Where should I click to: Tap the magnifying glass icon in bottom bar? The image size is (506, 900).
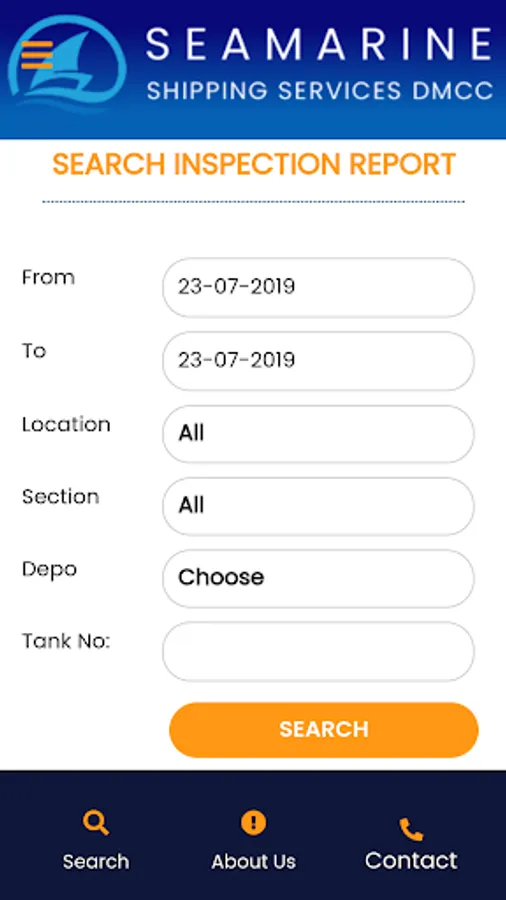click(x=96, y=823)
